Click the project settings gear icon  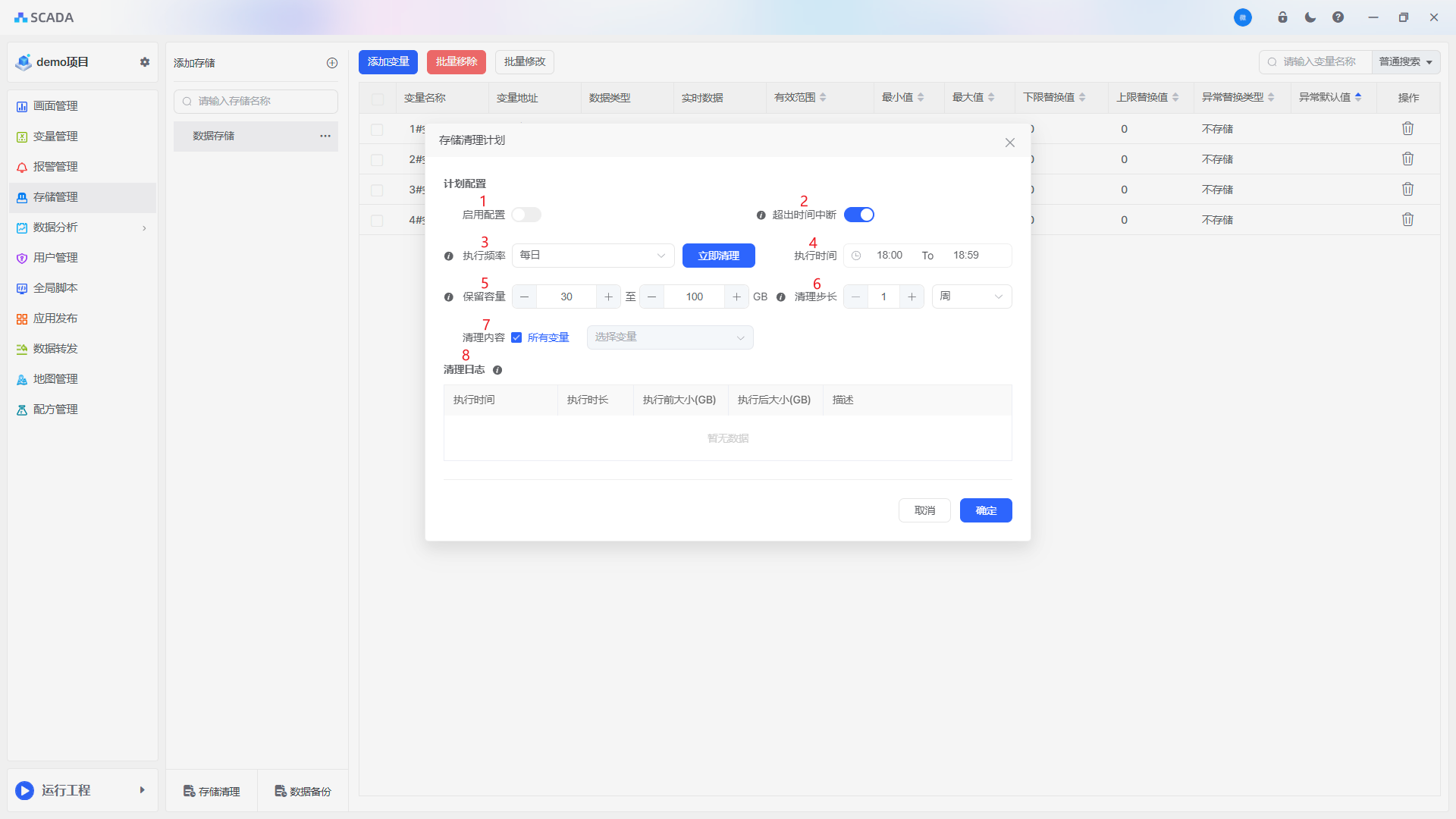[x=145, y=62]
